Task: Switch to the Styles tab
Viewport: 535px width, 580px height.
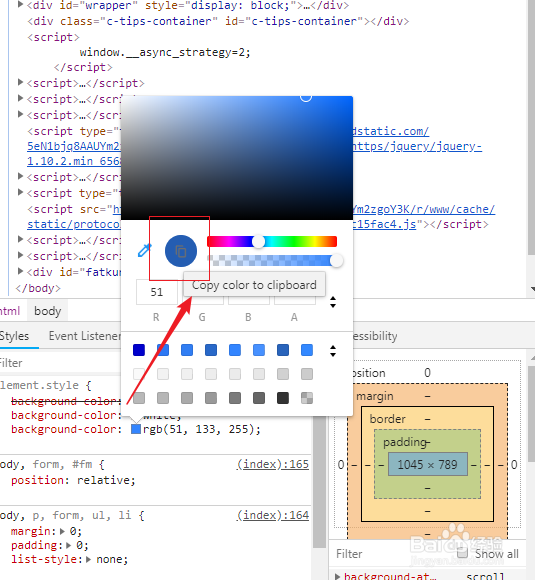Action: (15, 336)
